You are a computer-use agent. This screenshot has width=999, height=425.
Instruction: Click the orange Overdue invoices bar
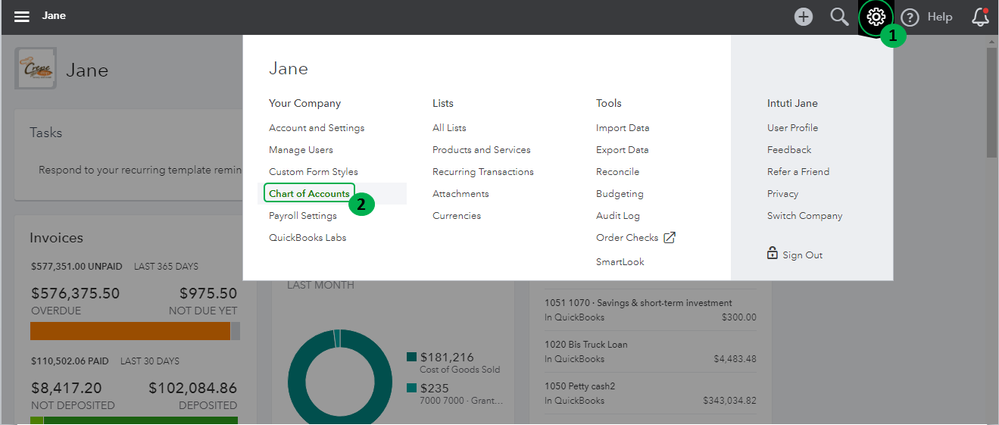pos(130,331)
